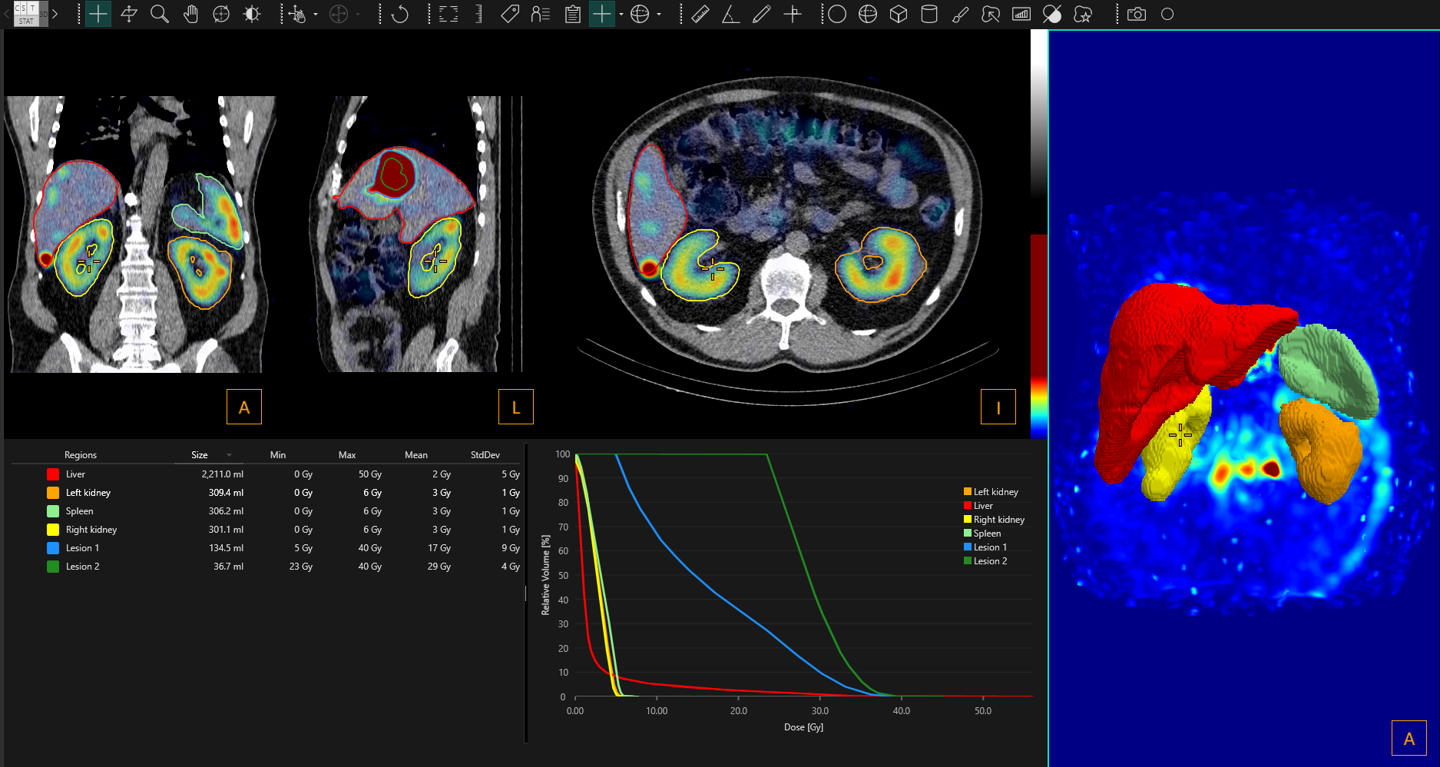The width and height of the screenshot is (1440, 767).
Task: Click Lesion 2 in the chart legend
Action: 990,561
